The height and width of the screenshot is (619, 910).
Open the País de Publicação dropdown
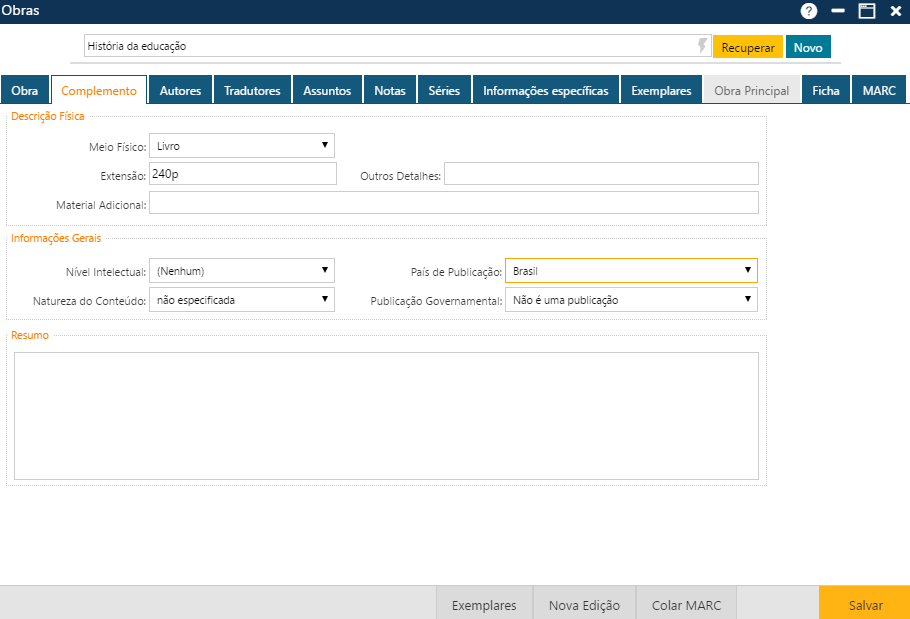(630, 271)
